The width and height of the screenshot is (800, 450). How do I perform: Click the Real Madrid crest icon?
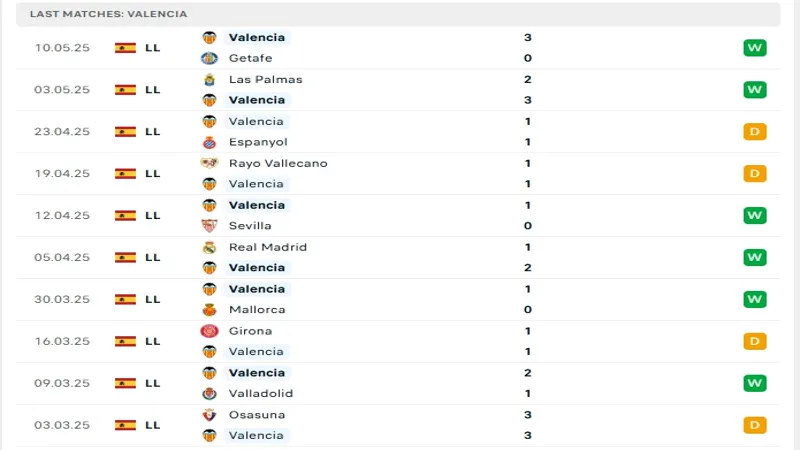(209, 247)
